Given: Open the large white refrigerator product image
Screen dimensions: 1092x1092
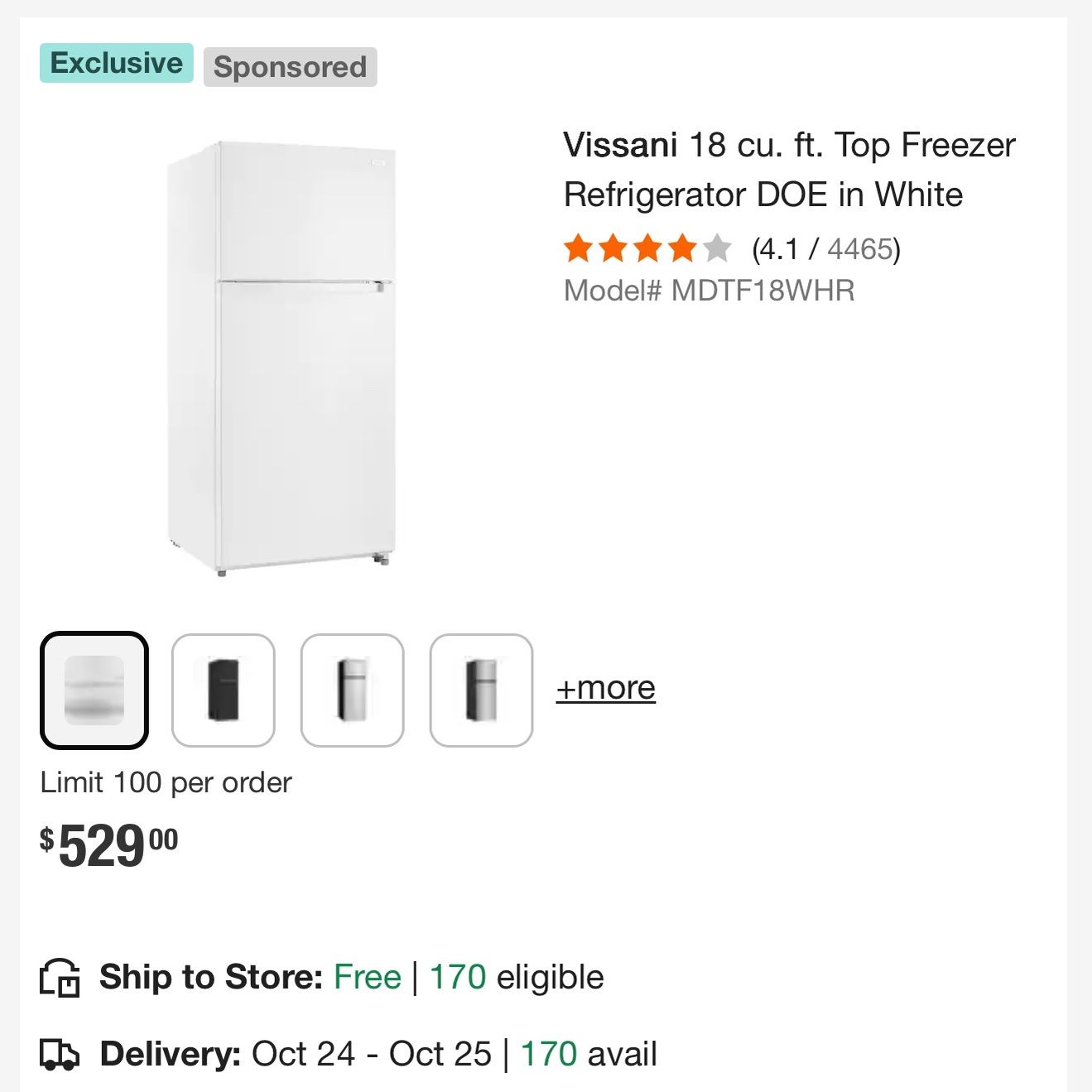Looking at the screenshot, I should (281, 358).
